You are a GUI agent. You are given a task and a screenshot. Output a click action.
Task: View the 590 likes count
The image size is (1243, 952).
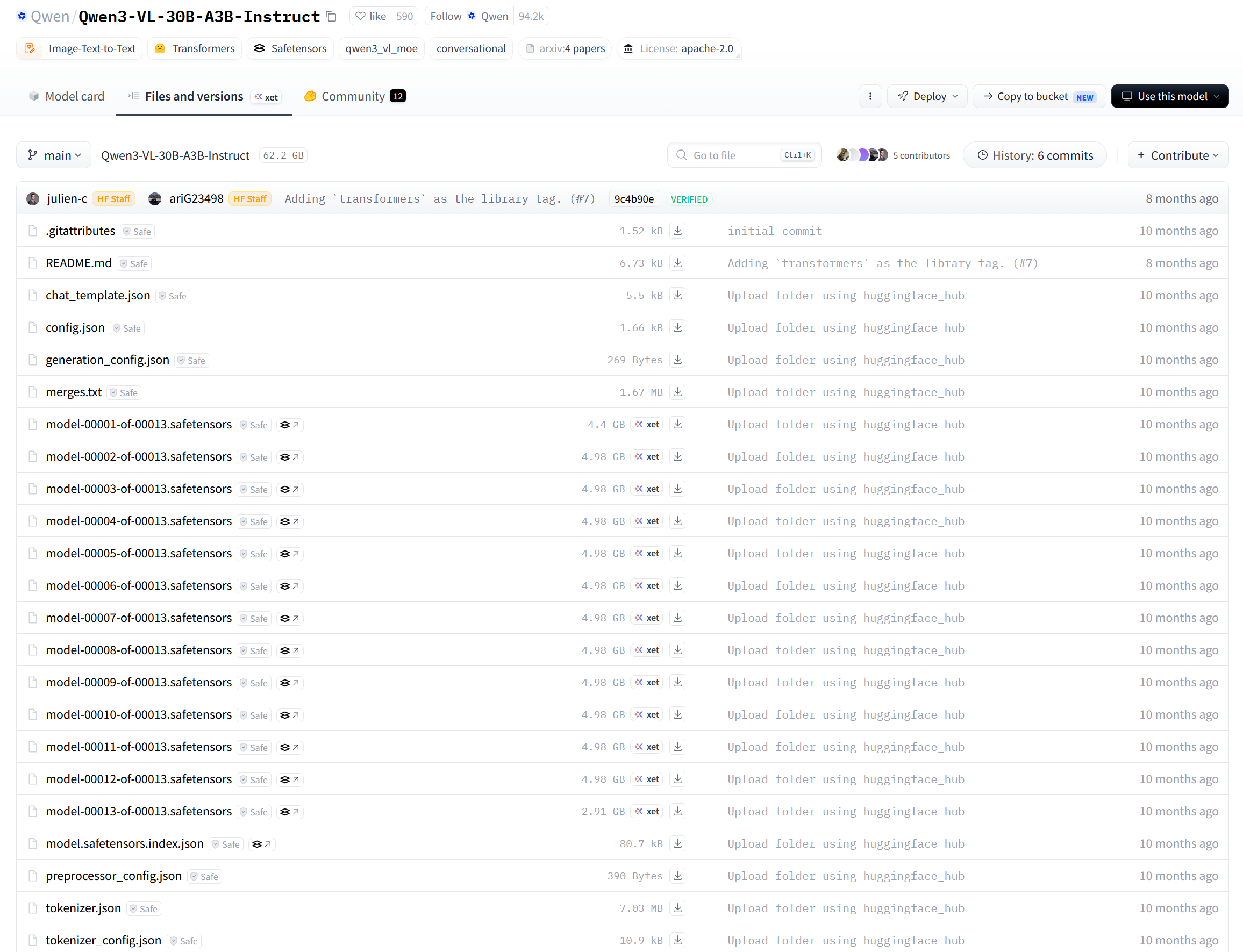[404, 17]
